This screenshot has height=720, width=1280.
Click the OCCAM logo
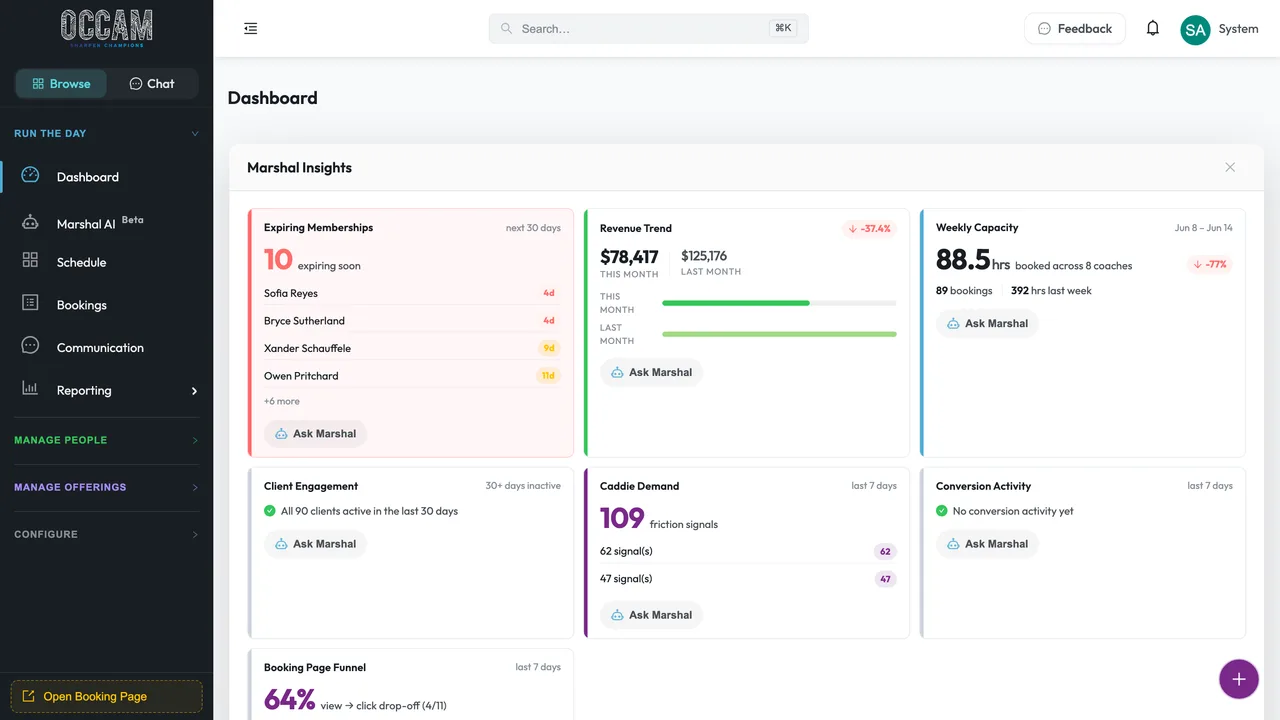pyautogui.click(x=107, y=29)
